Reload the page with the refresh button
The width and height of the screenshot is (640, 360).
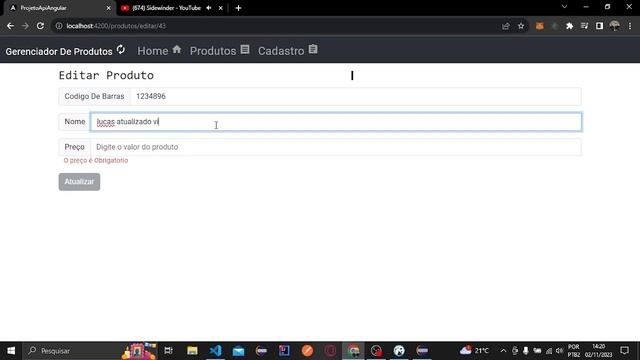(x=40, y=26)
